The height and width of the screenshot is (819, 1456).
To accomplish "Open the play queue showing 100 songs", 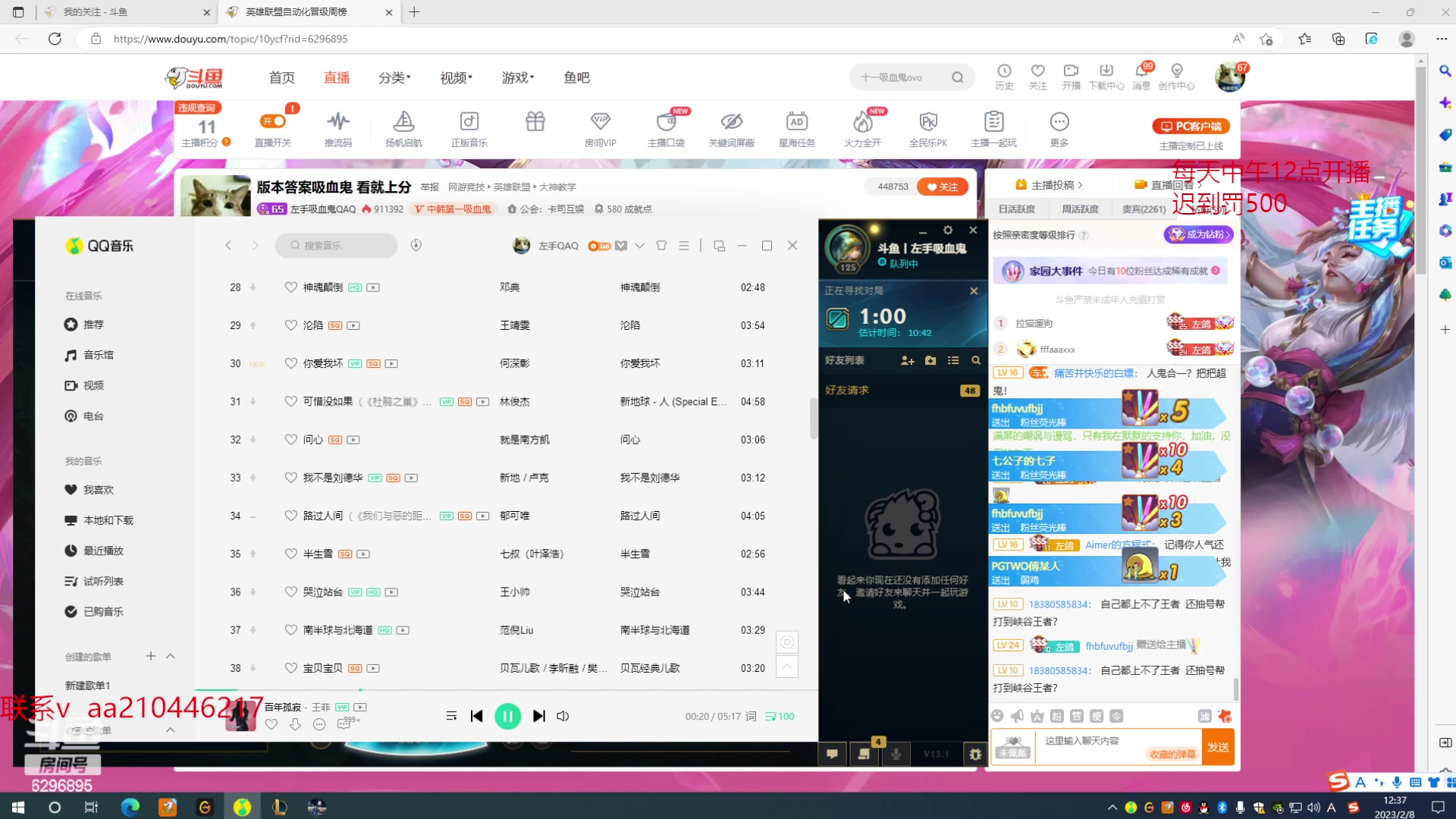I will 780,716.
